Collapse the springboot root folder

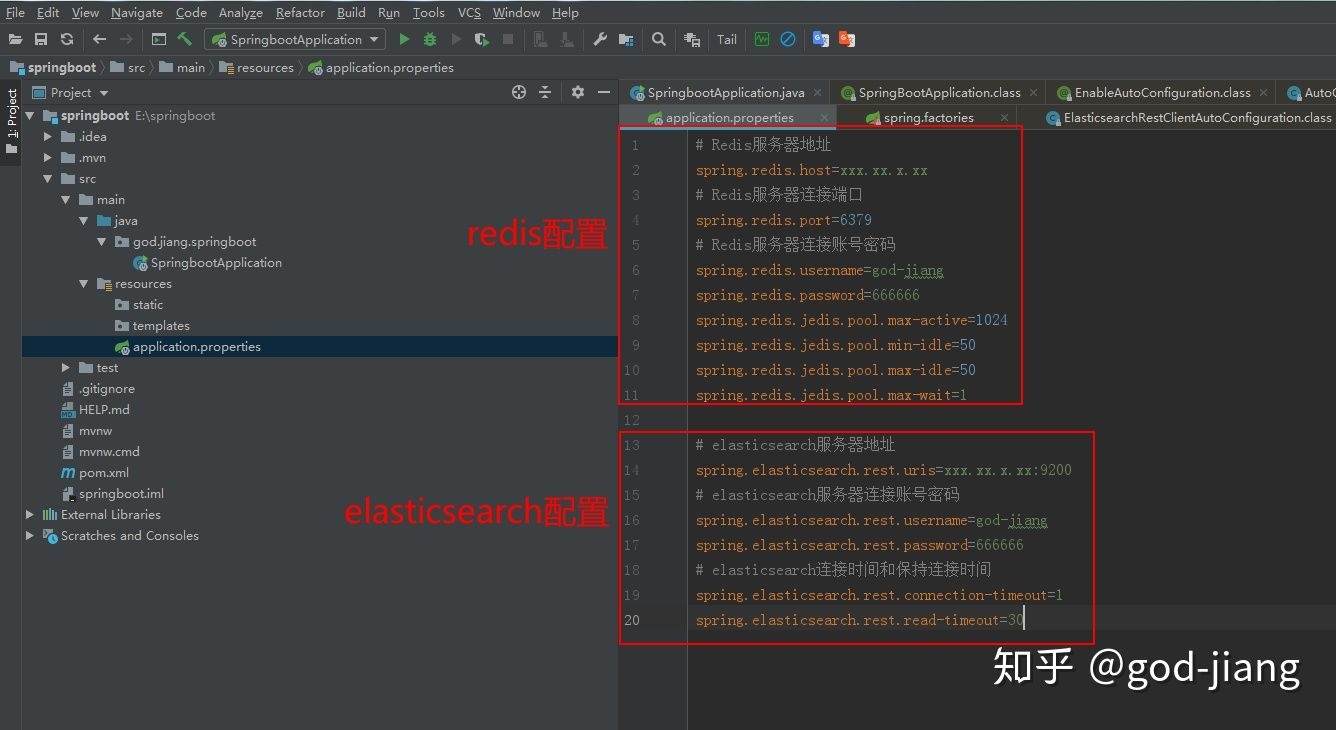[30, 116]
